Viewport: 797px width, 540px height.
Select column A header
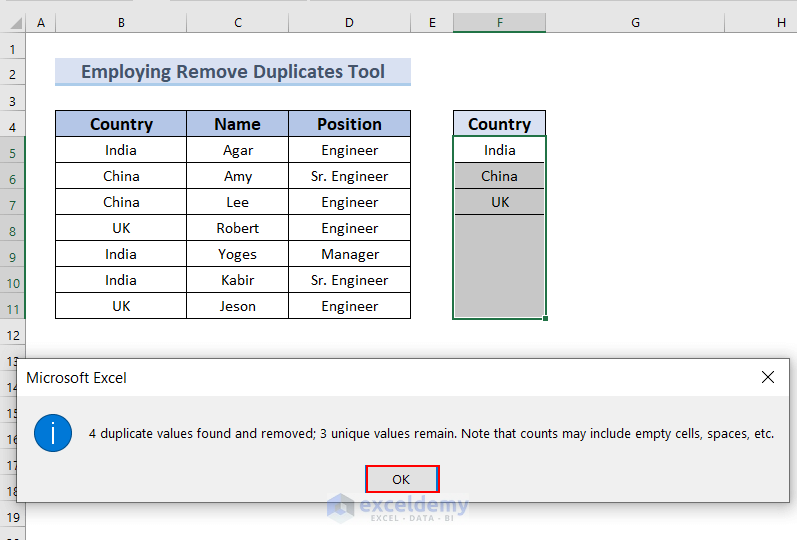(x=41, y=23)
